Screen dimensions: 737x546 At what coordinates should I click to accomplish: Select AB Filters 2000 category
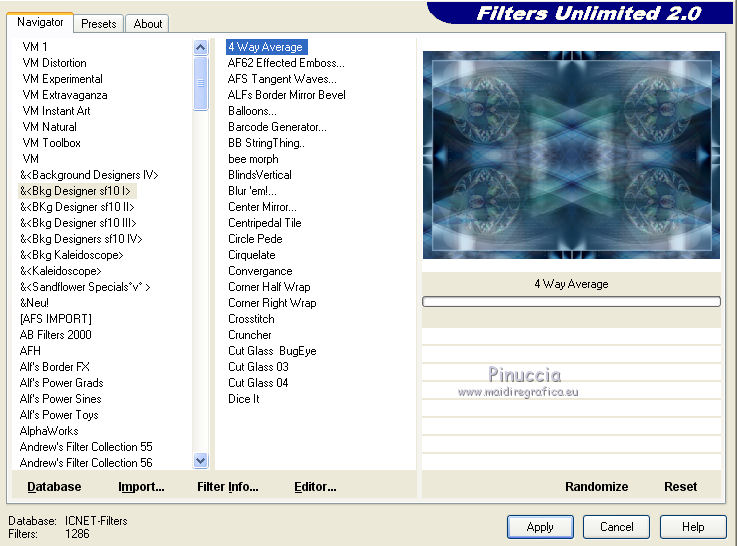pyautogui.click(x=55, y=335)
